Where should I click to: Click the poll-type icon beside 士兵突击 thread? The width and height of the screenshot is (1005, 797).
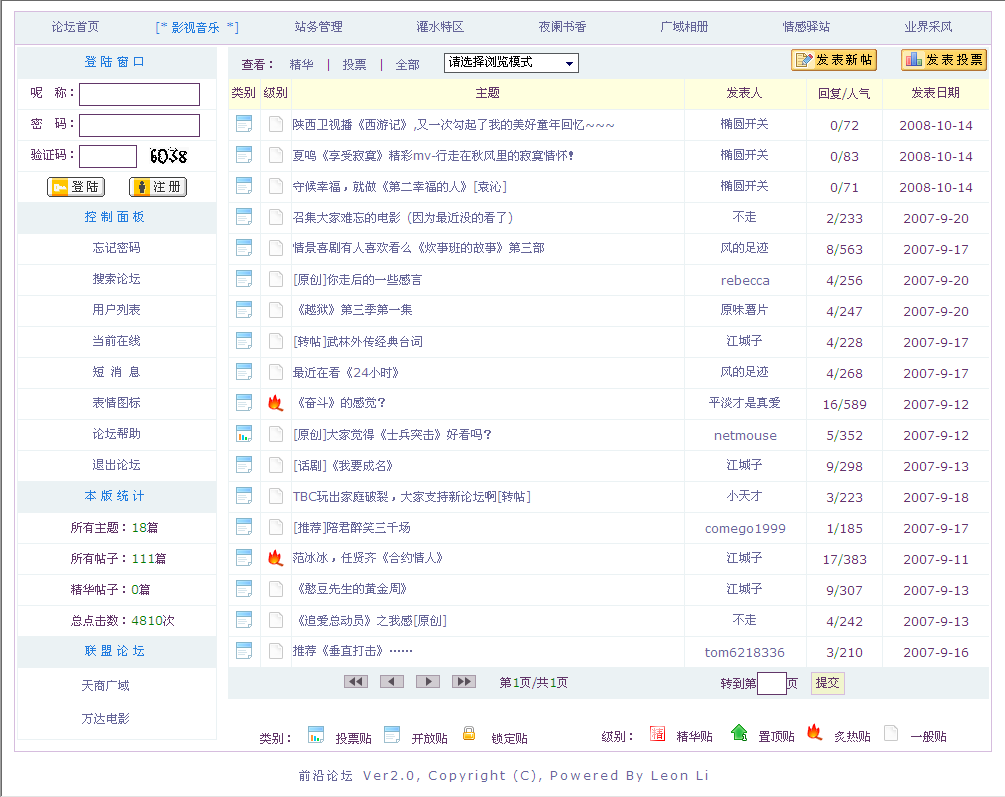(x=244, y=434)
